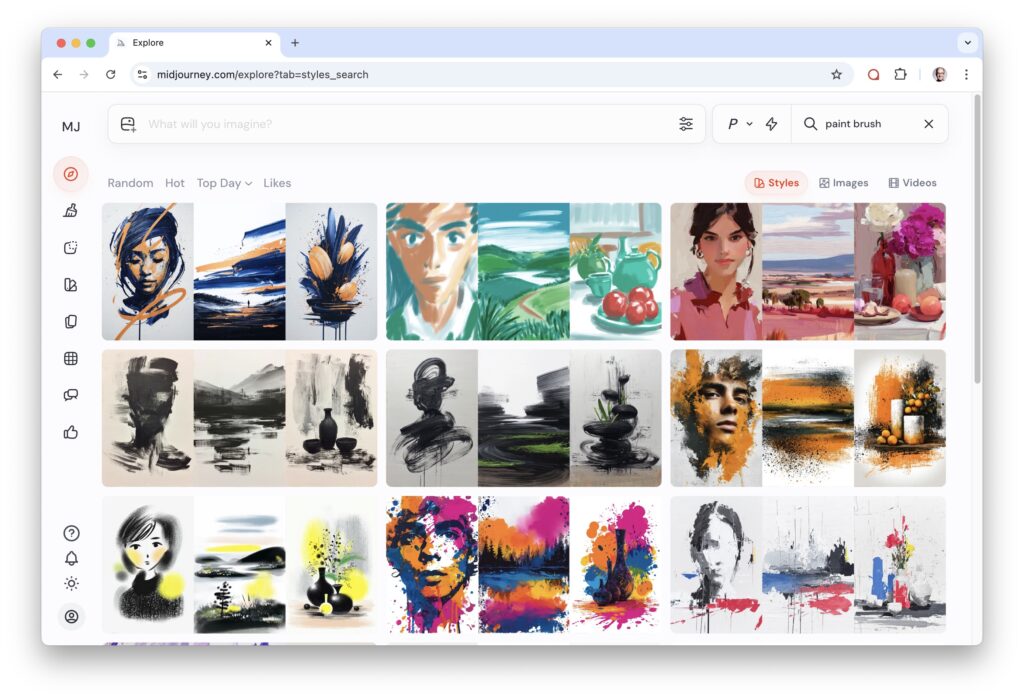Viewport: 1024px width, 700px height.
Task: Click the grid icon in left sidebar
Action: (x=70, y=358)
